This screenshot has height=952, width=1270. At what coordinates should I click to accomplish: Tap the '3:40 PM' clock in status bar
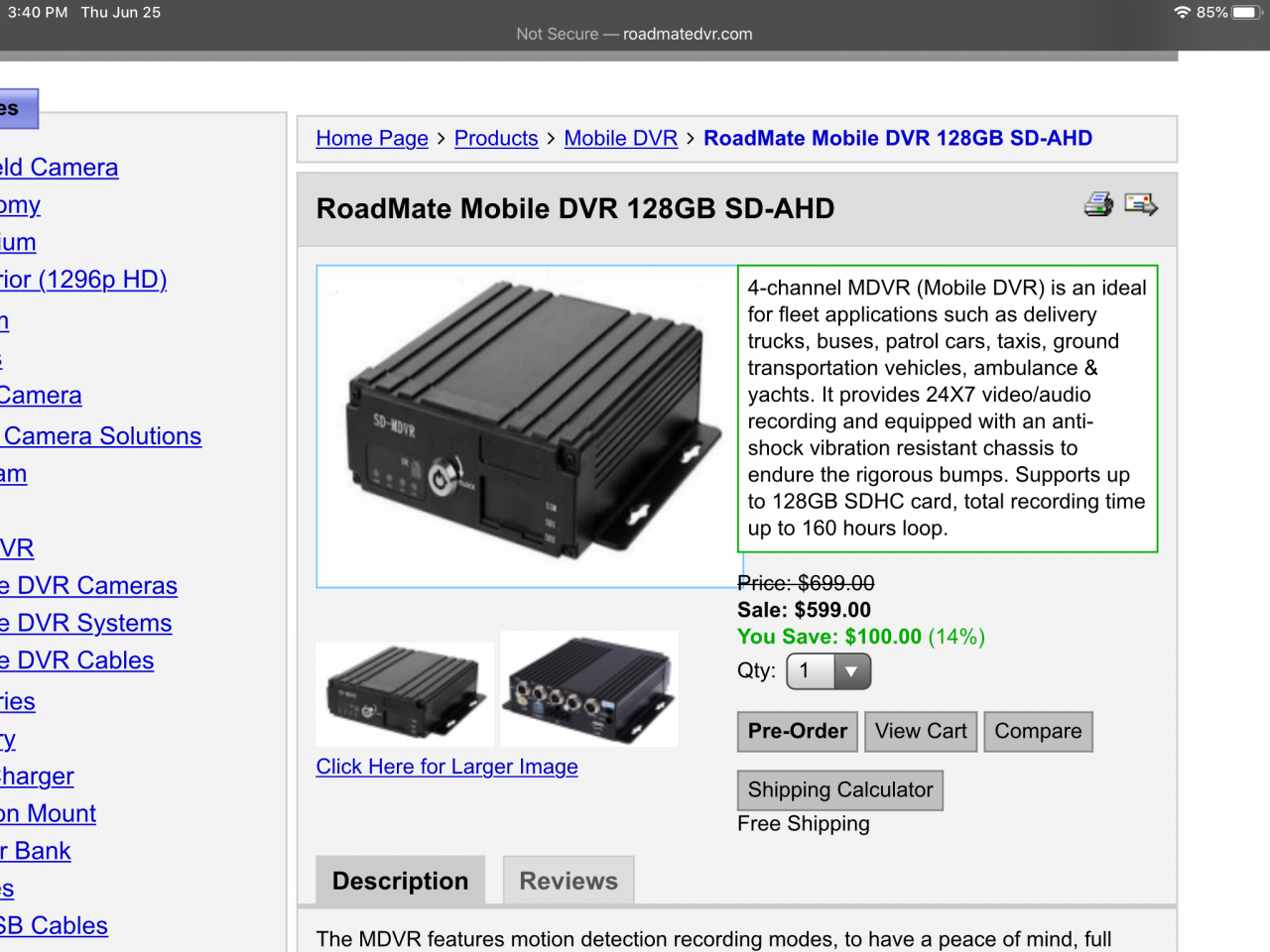pyautogui.click(x=38, y=12)
